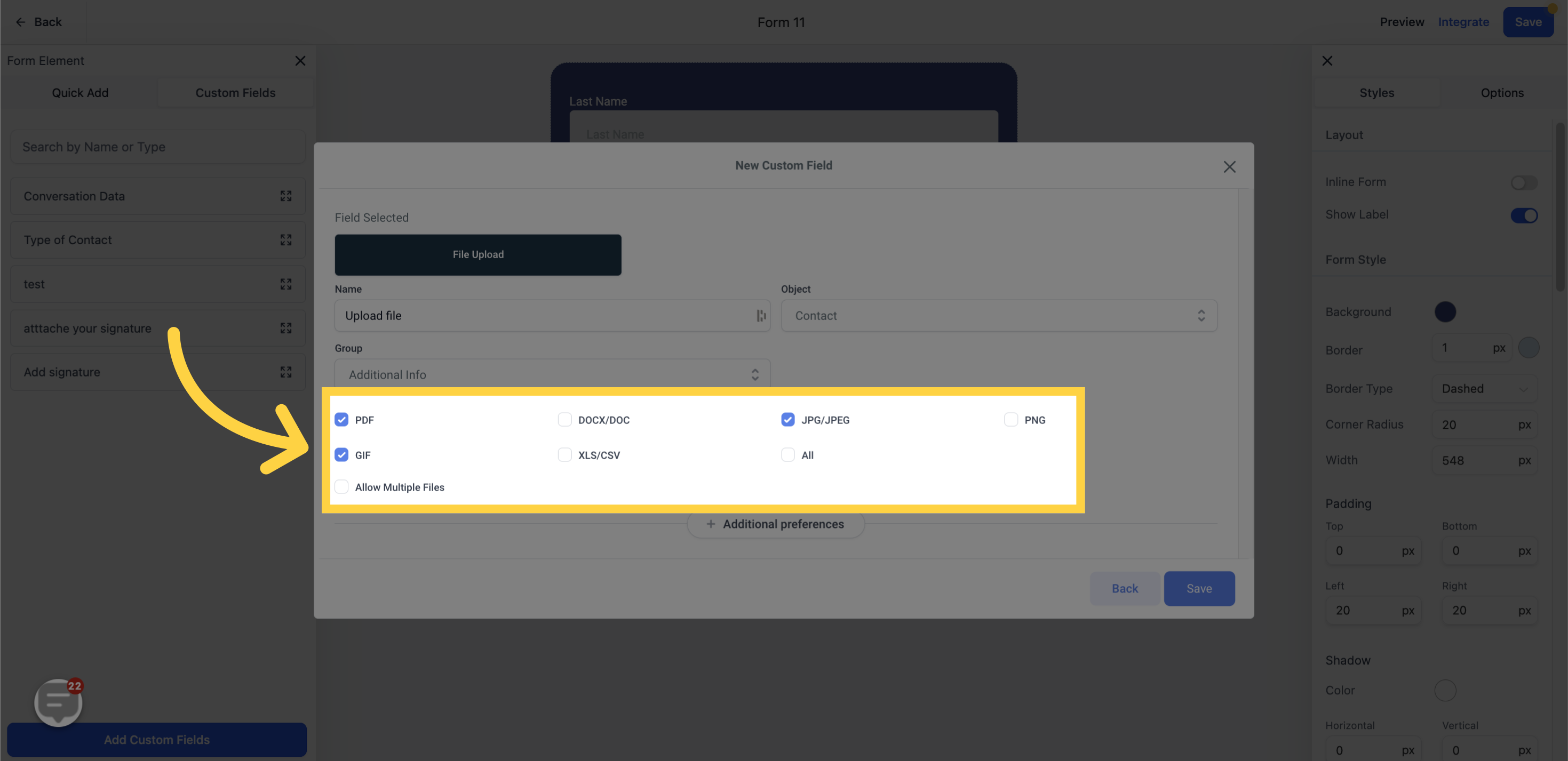
Task: Click the close icon on Form Element panel
Action: tap(301, 61)
